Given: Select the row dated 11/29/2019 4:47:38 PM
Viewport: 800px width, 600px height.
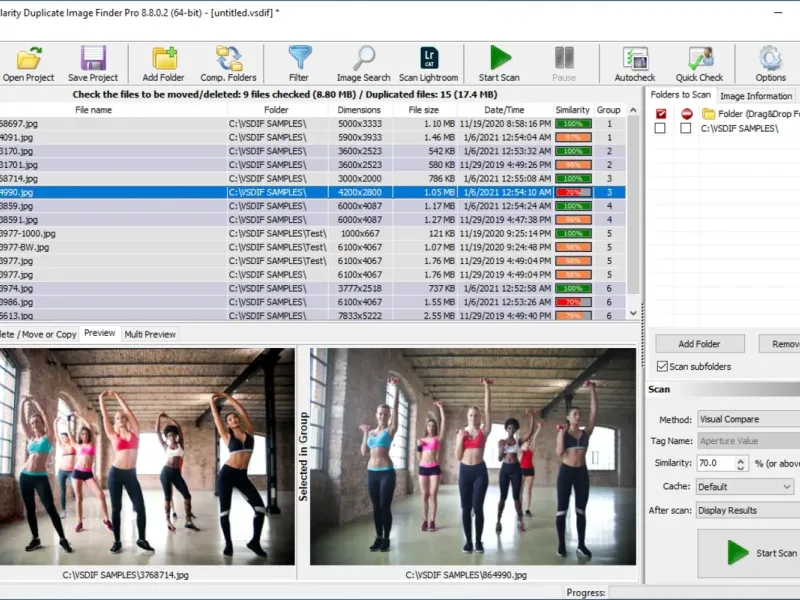Looking at the screenshot, I should pyautogui.click(x=312, y=219).
